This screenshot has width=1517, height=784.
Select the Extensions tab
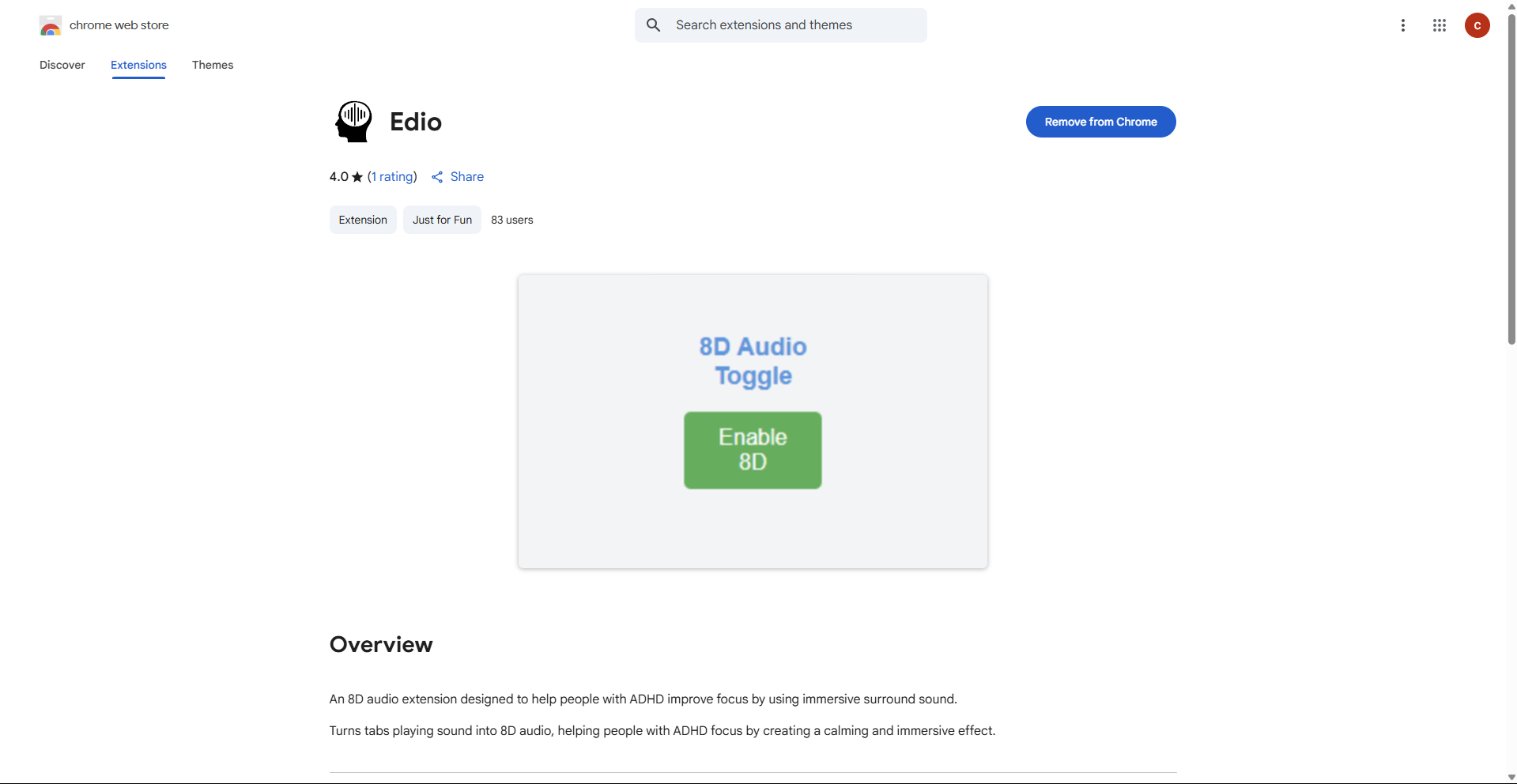pos(138,65)
